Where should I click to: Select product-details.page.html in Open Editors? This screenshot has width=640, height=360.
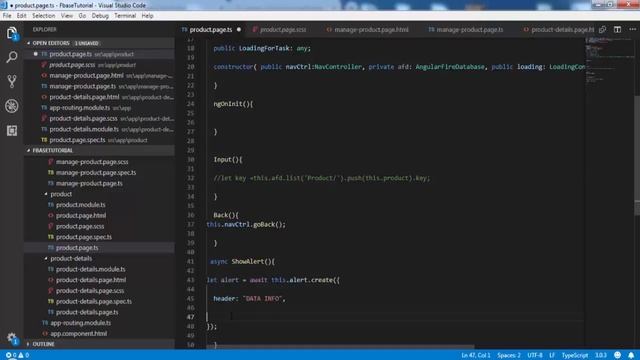click(x=100, y=97)
